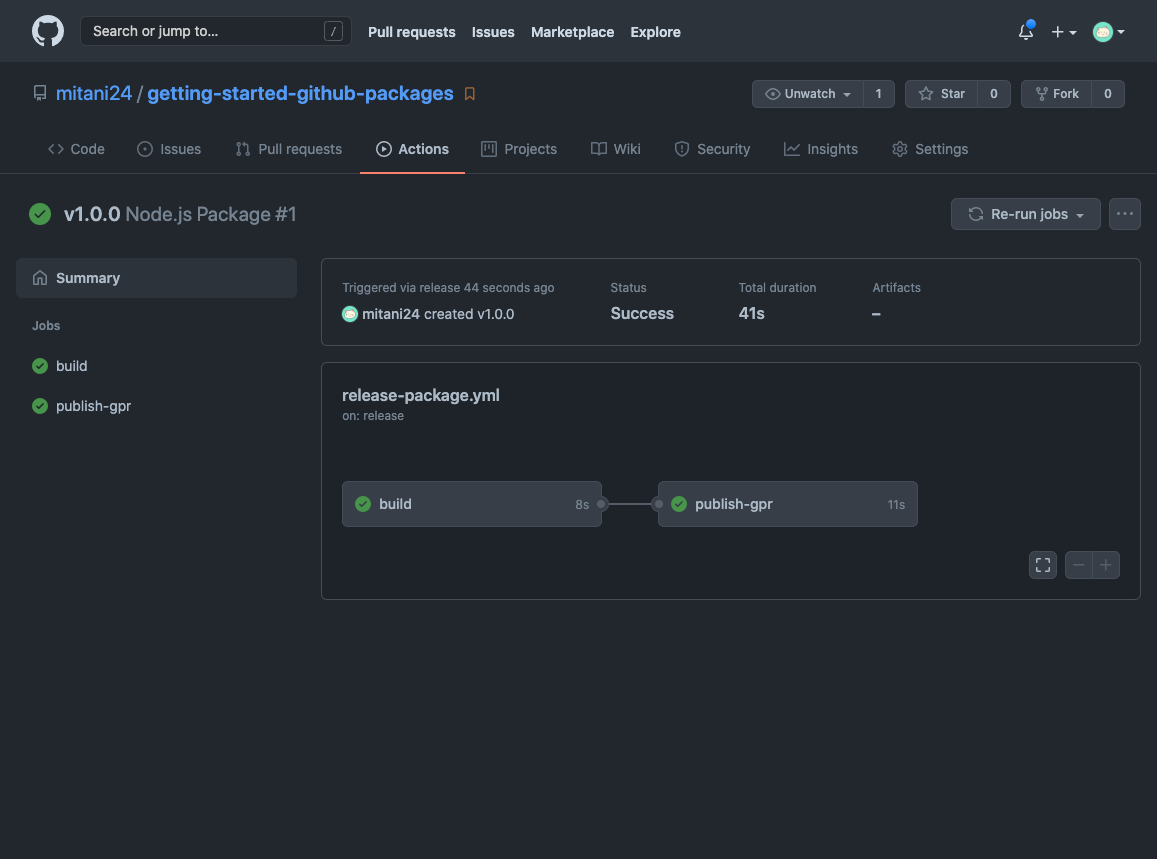Zoom in the workflow graph
1157x859 pixels.
(1106, 565)
